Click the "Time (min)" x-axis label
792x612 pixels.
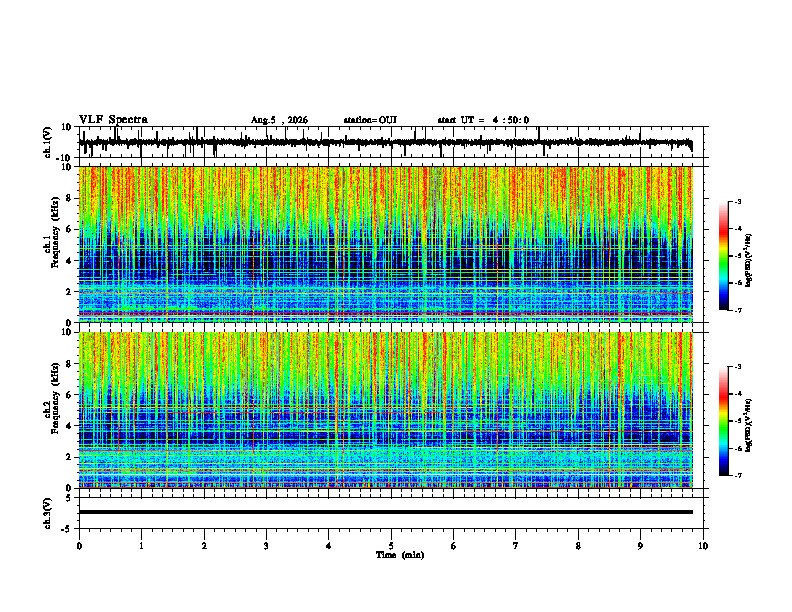400,555
